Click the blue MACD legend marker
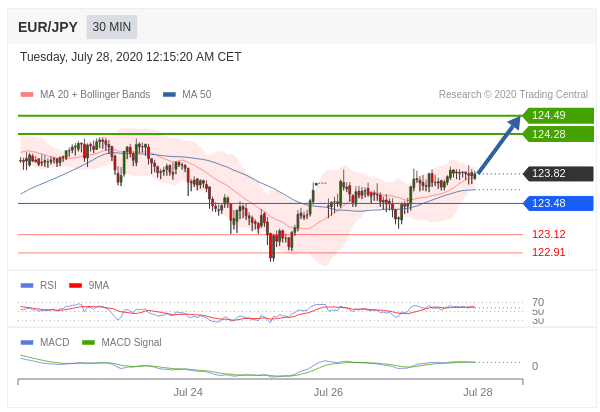This screenshot has height=412, width=600. (x=27, y=342)
